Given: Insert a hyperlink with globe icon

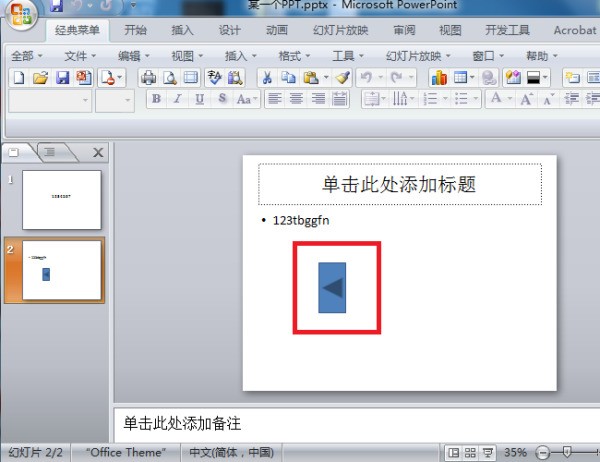Looking at the screenshot, I should (x=489, y=78).
